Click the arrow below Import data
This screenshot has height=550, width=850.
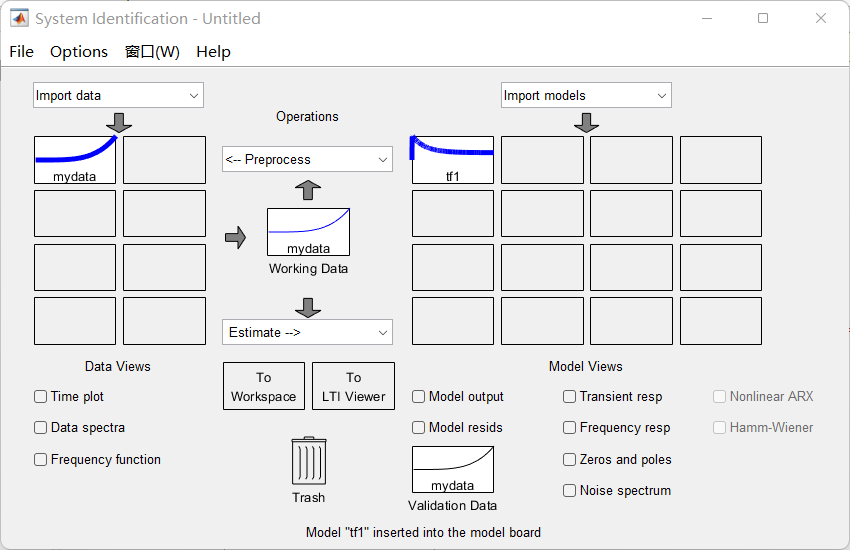click(119, 123)
